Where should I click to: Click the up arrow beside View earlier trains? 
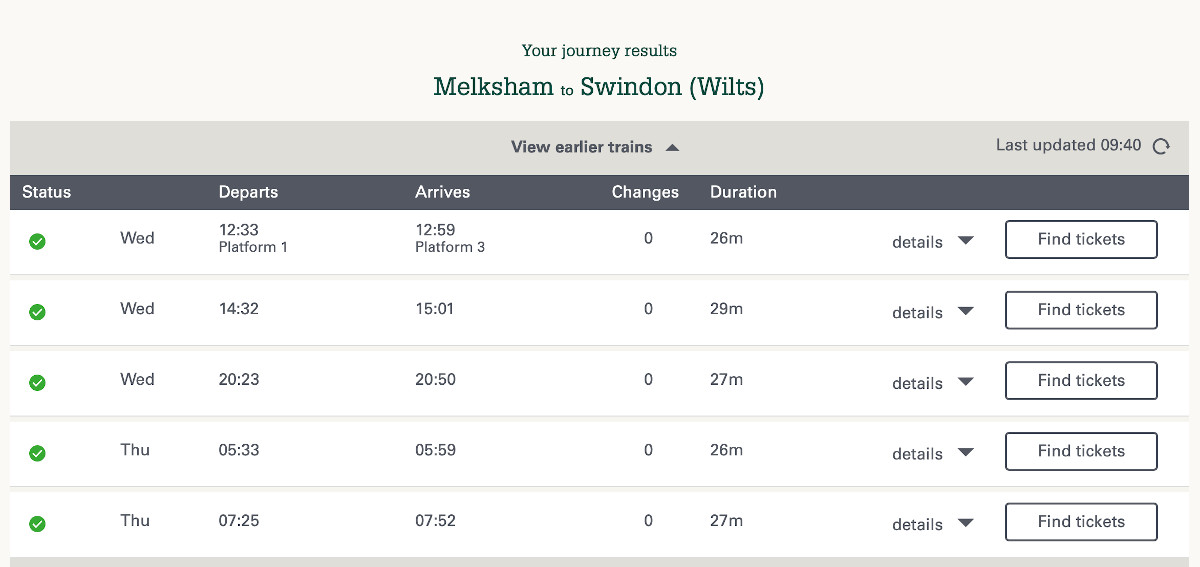pyautogui.click(x=673, y=148)
